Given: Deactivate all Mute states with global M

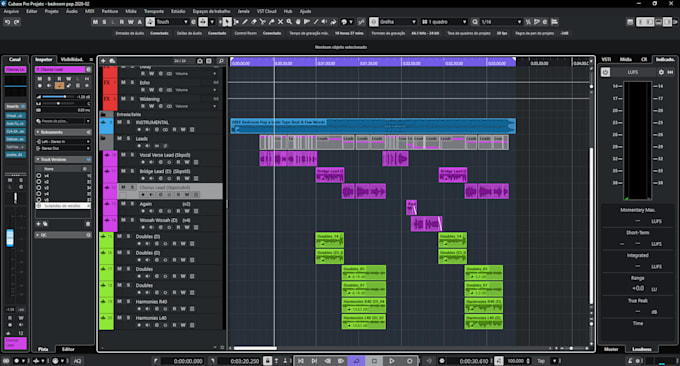Looking at the screenshot, I should coord(95,22).
